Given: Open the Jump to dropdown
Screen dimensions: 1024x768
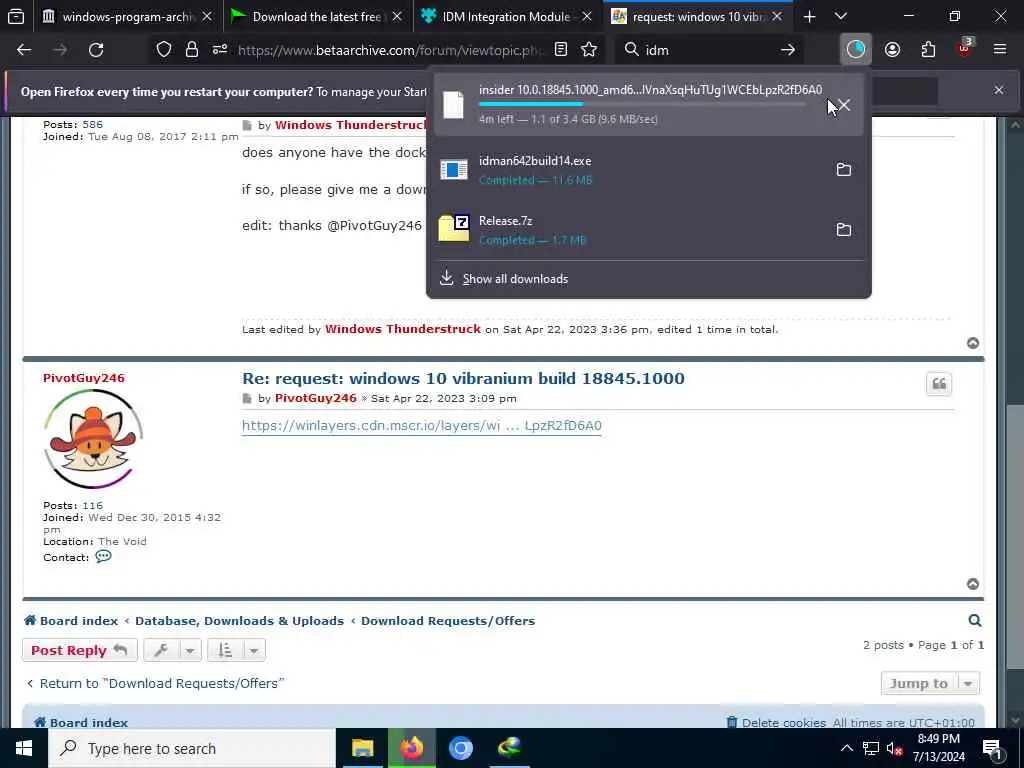Looking at the screenshot, I should pos(930,684).
